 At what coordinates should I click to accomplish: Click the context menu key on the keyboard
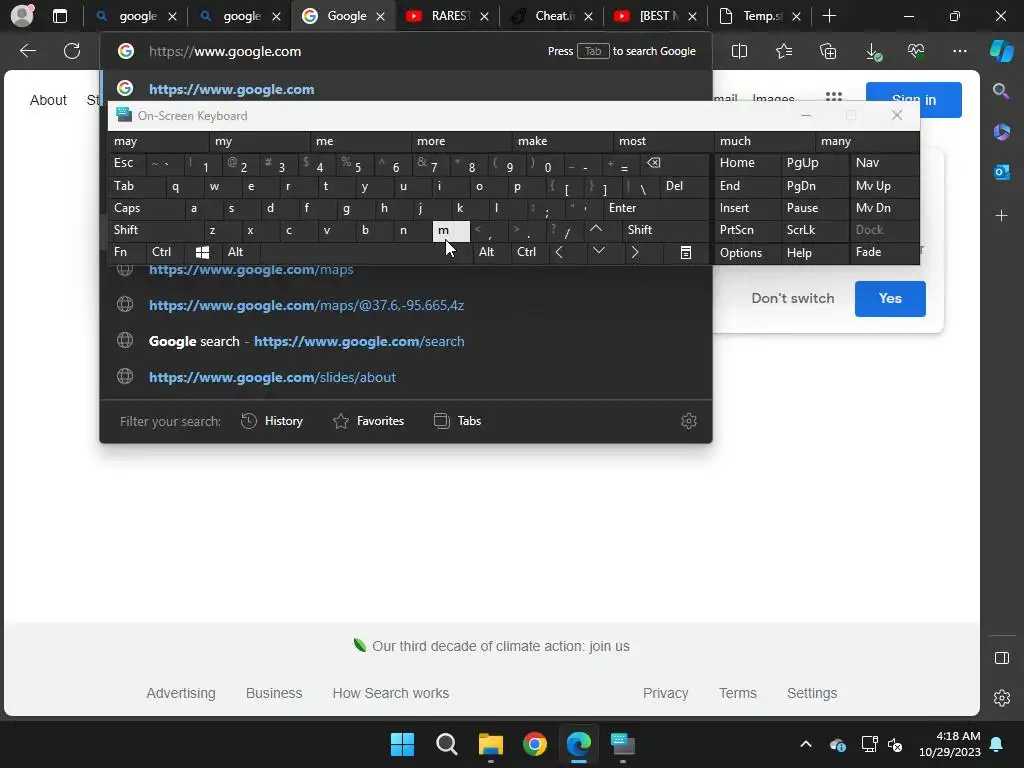pos(685,252)
